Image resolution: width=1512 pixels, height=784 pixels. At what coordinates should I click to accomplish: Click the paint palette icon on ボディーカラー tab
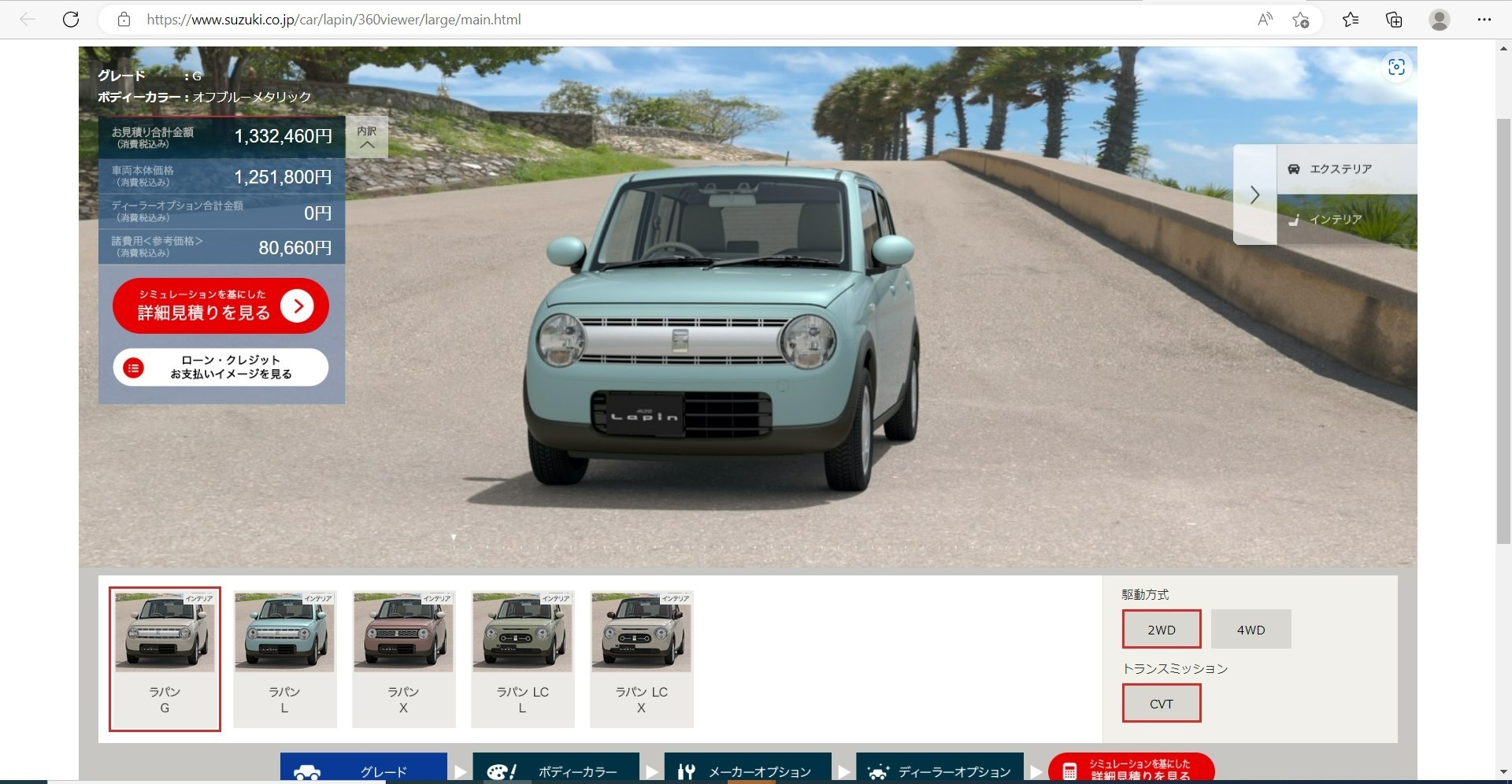pos(501,771)
